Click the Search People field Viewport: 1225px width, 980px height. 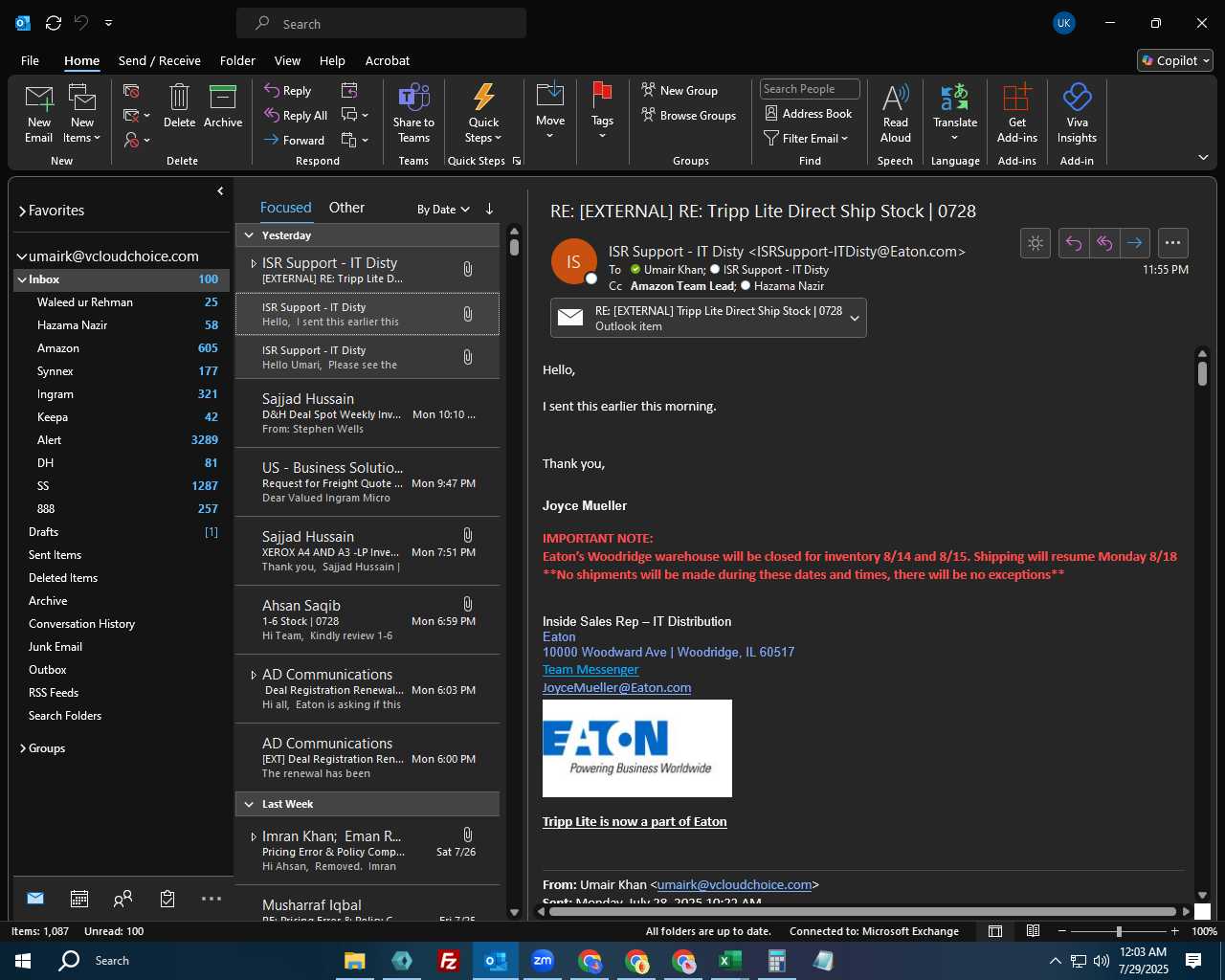click(810, 89)
